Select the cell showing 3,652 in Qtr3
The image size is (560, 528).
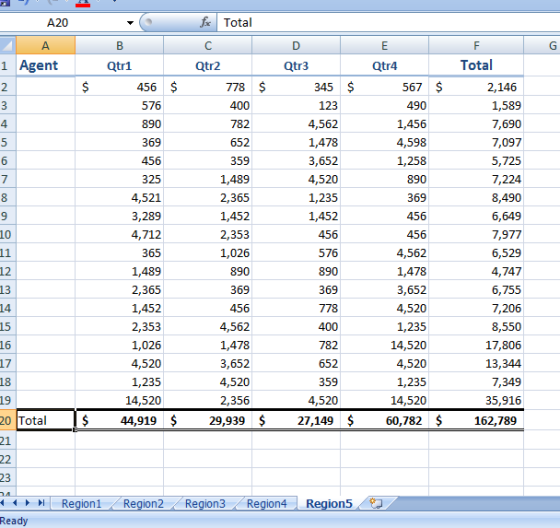(x=296, y=161)
